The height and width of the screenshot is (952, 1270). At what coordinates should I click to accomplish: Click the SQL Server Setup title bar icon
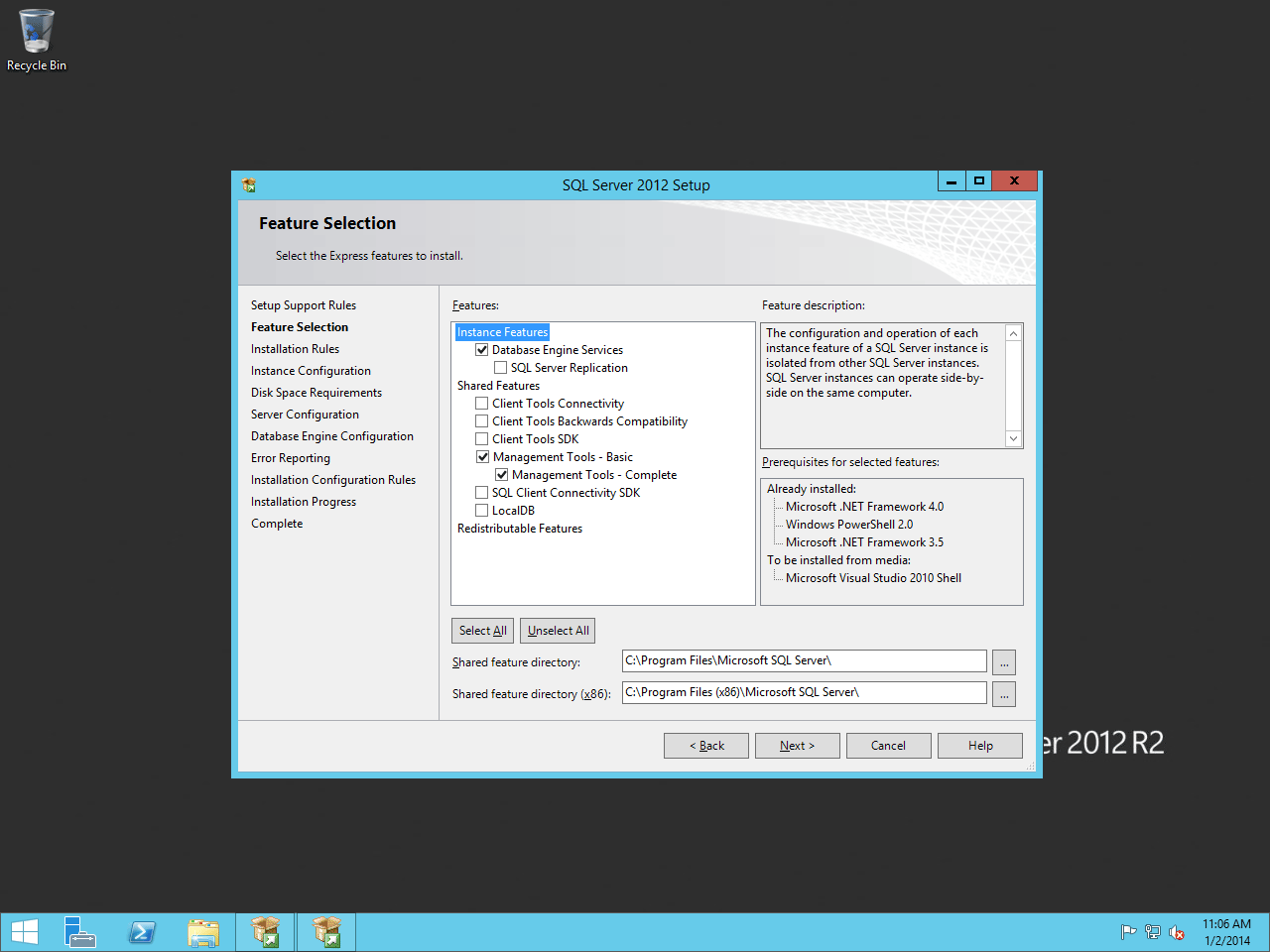[x=249, y=184]
